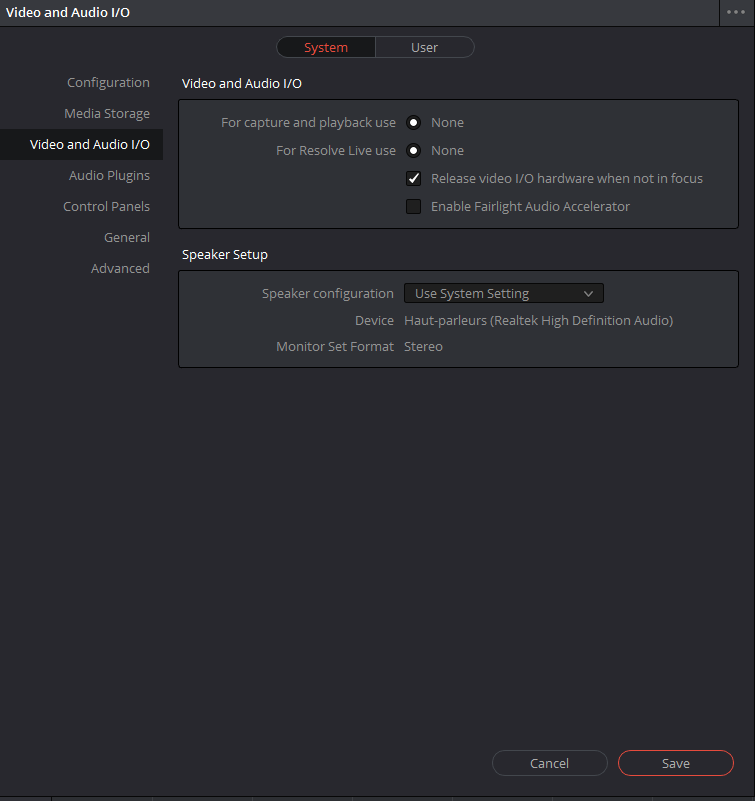Image resolution: width=755 pixels, height=801 pixels.
Task: Select None for capture and playback
Action: pyautogui.click(x=413, y=123)
